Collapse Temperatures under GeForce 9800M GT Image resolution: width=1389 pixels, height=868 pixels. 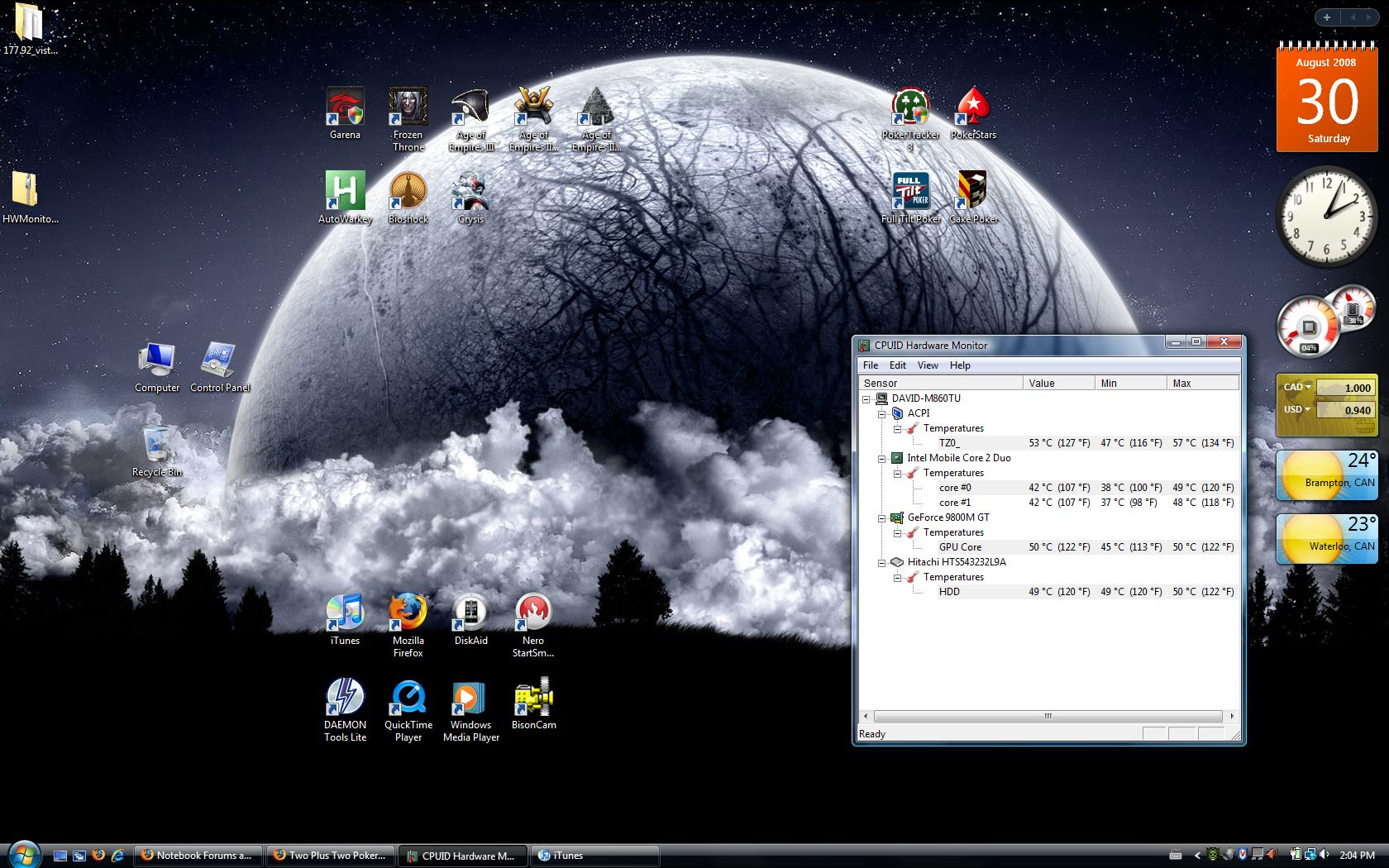(897, 532)
